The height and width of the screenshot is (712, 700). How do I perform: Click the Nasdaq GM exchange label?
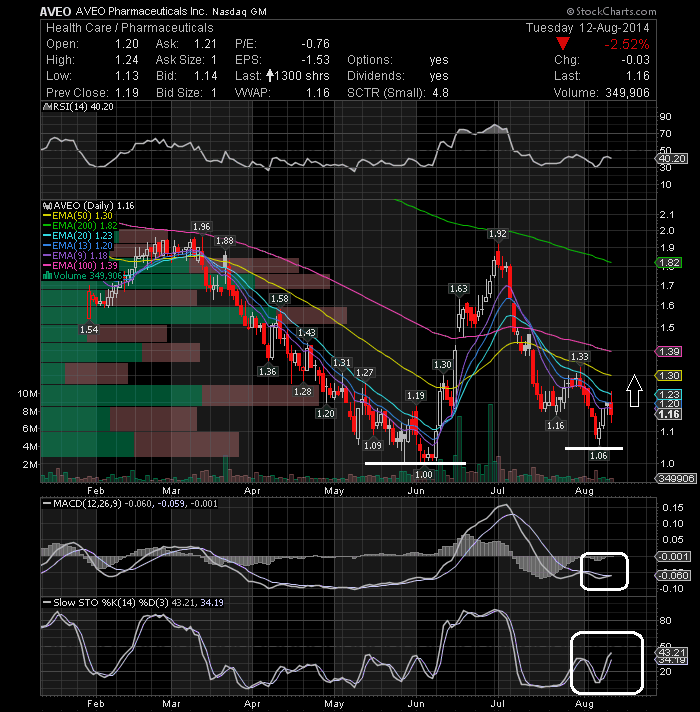pos(240,12)
